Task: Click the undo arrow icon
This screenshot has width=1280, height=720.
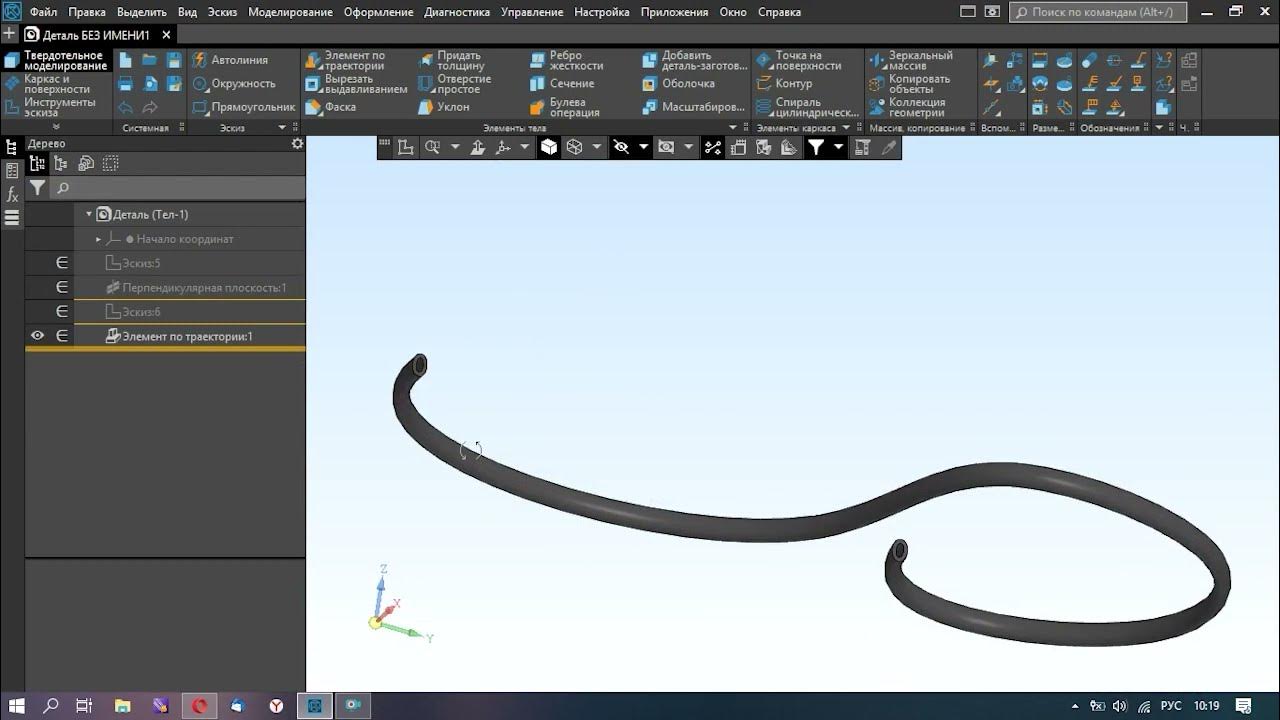Action: [x=126, y=107]
